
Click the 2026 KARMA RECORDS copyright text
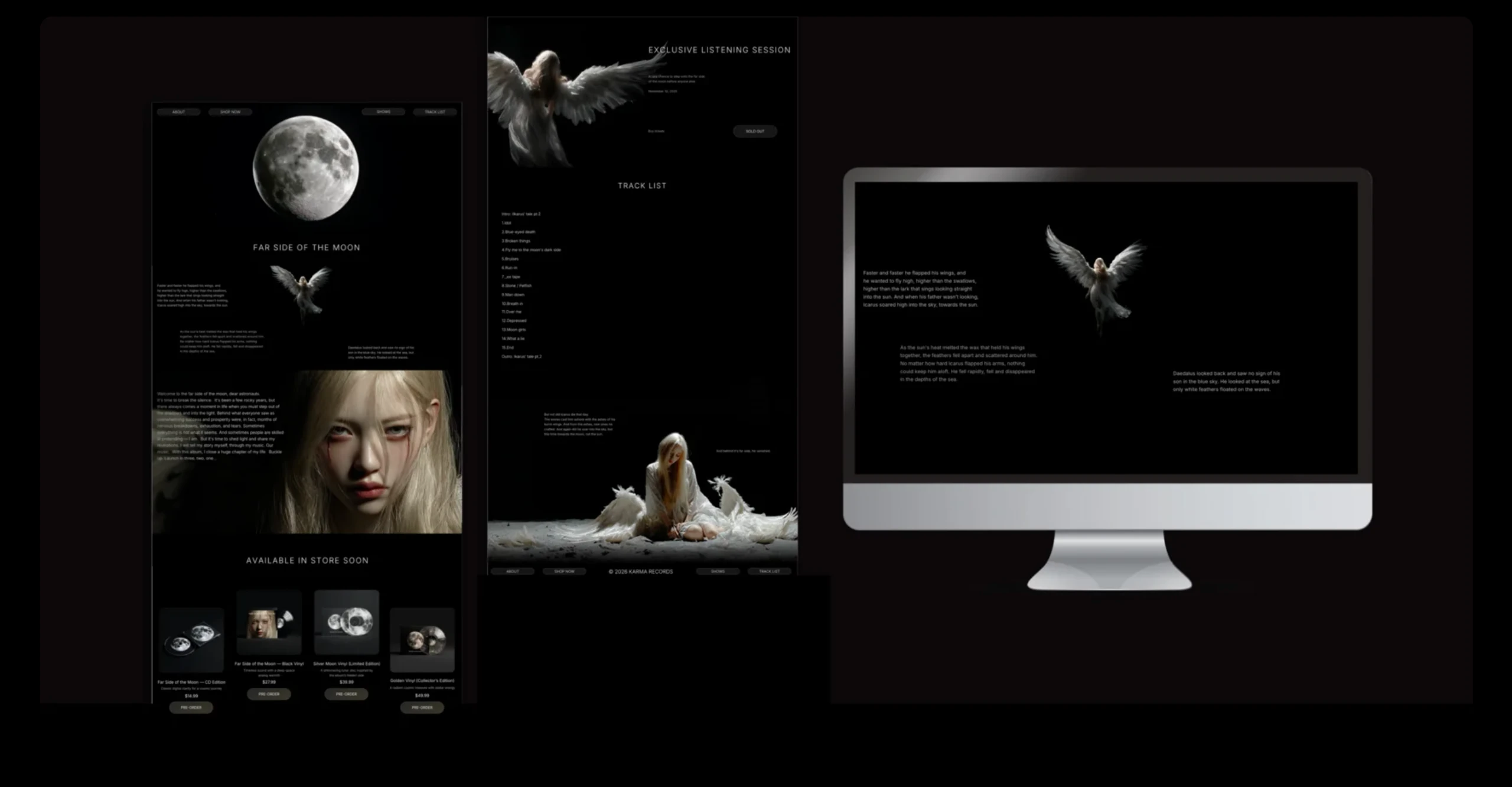click(x=641, y=571)
